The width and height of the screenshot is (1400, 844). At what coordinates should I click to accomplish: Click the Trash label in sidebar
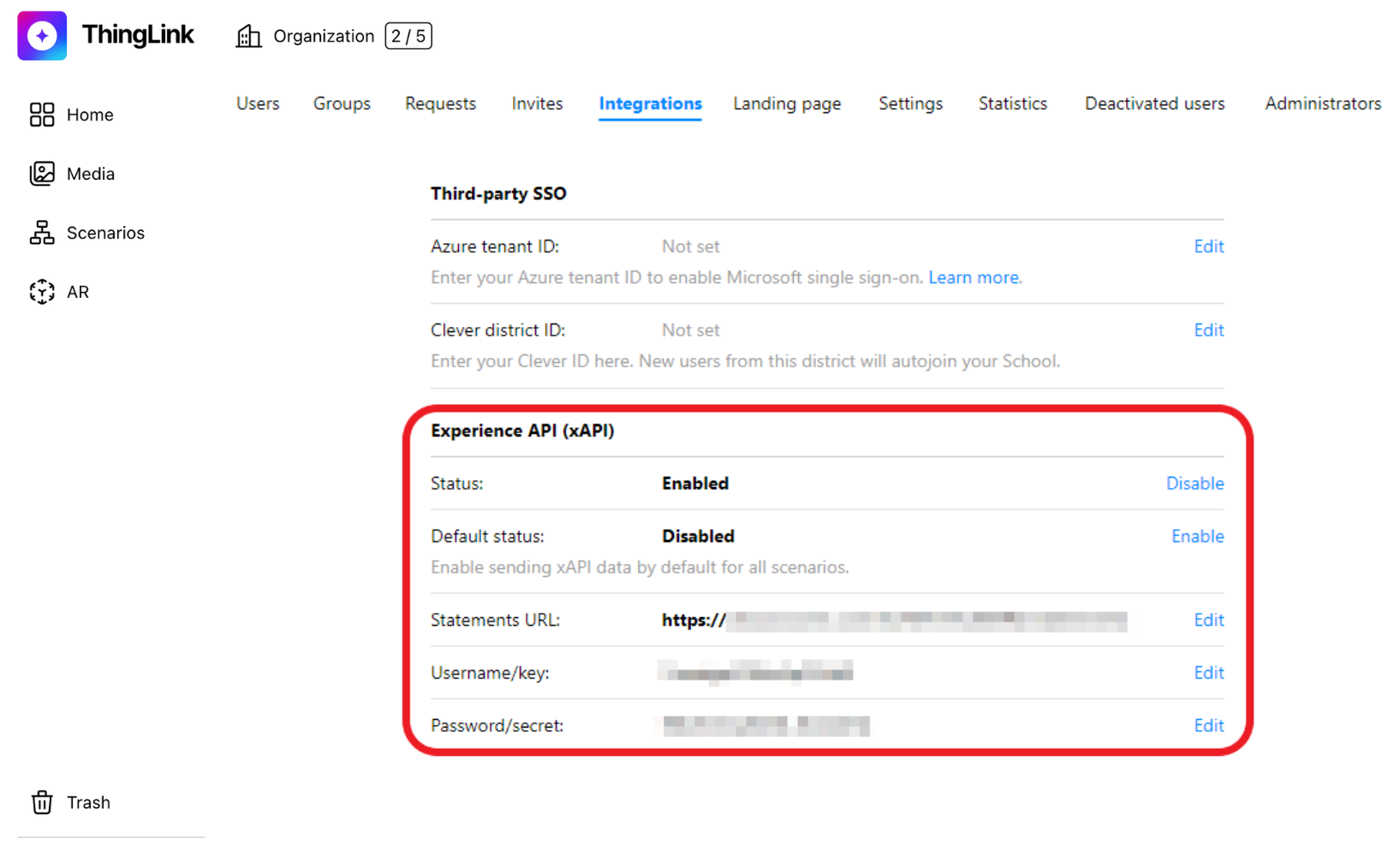(x=88, y=803)
